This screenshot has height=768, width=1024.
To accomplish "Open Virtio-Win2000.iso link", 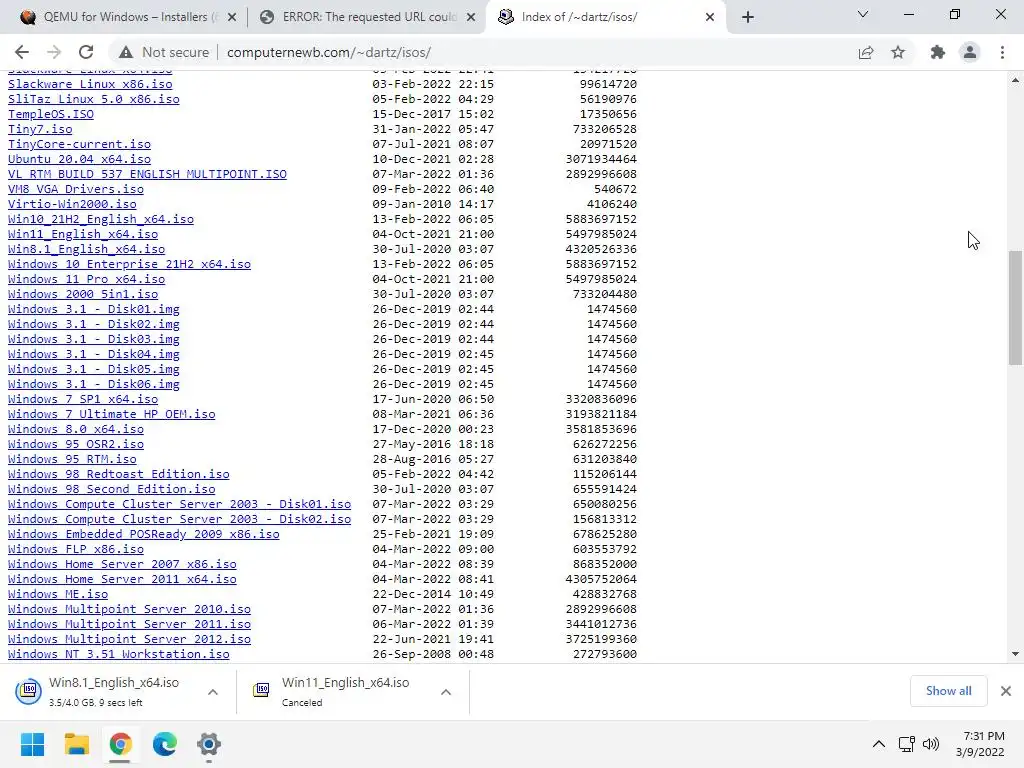I will [x=72, y=204].
